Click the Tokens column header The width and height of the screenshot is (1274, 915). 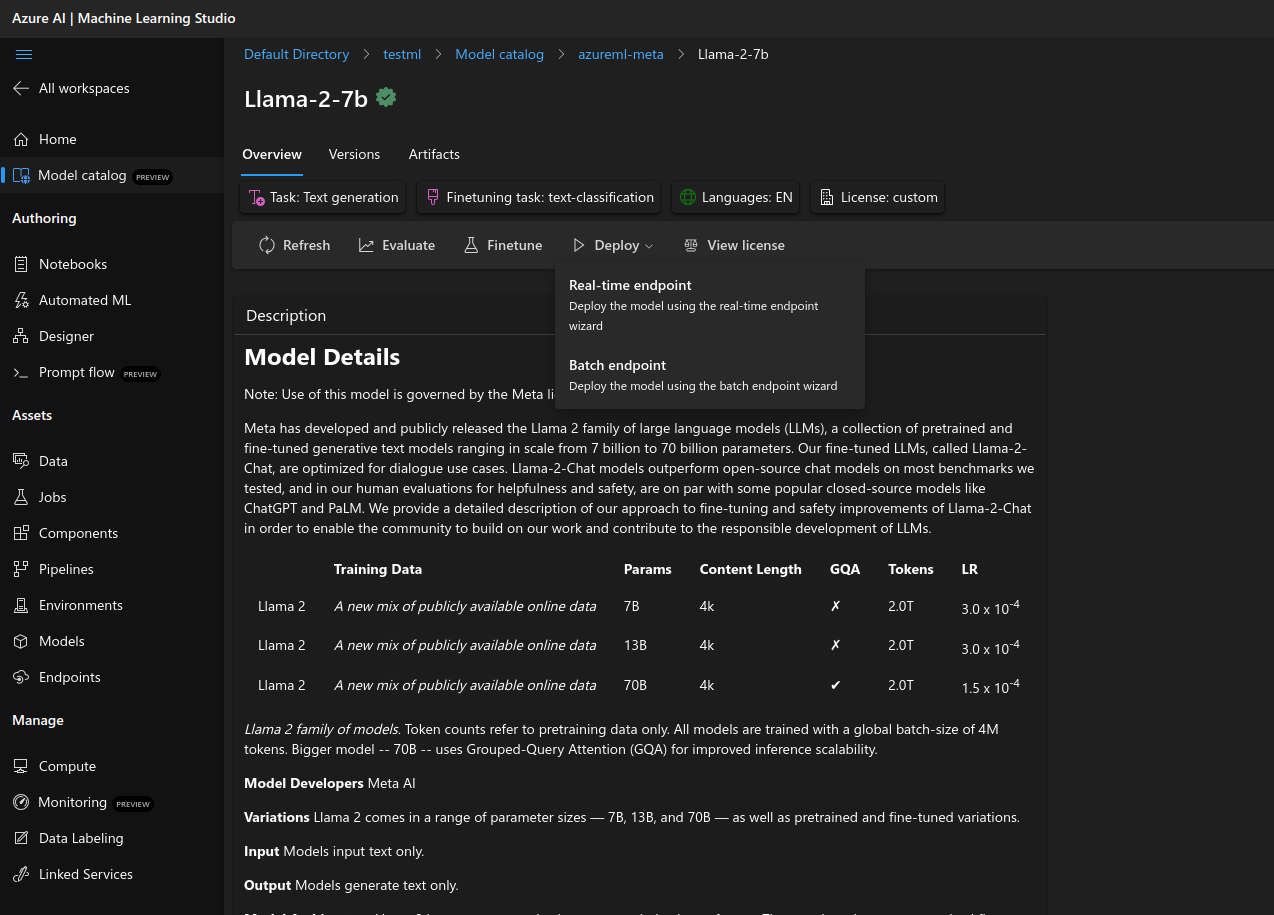[911, 569]
